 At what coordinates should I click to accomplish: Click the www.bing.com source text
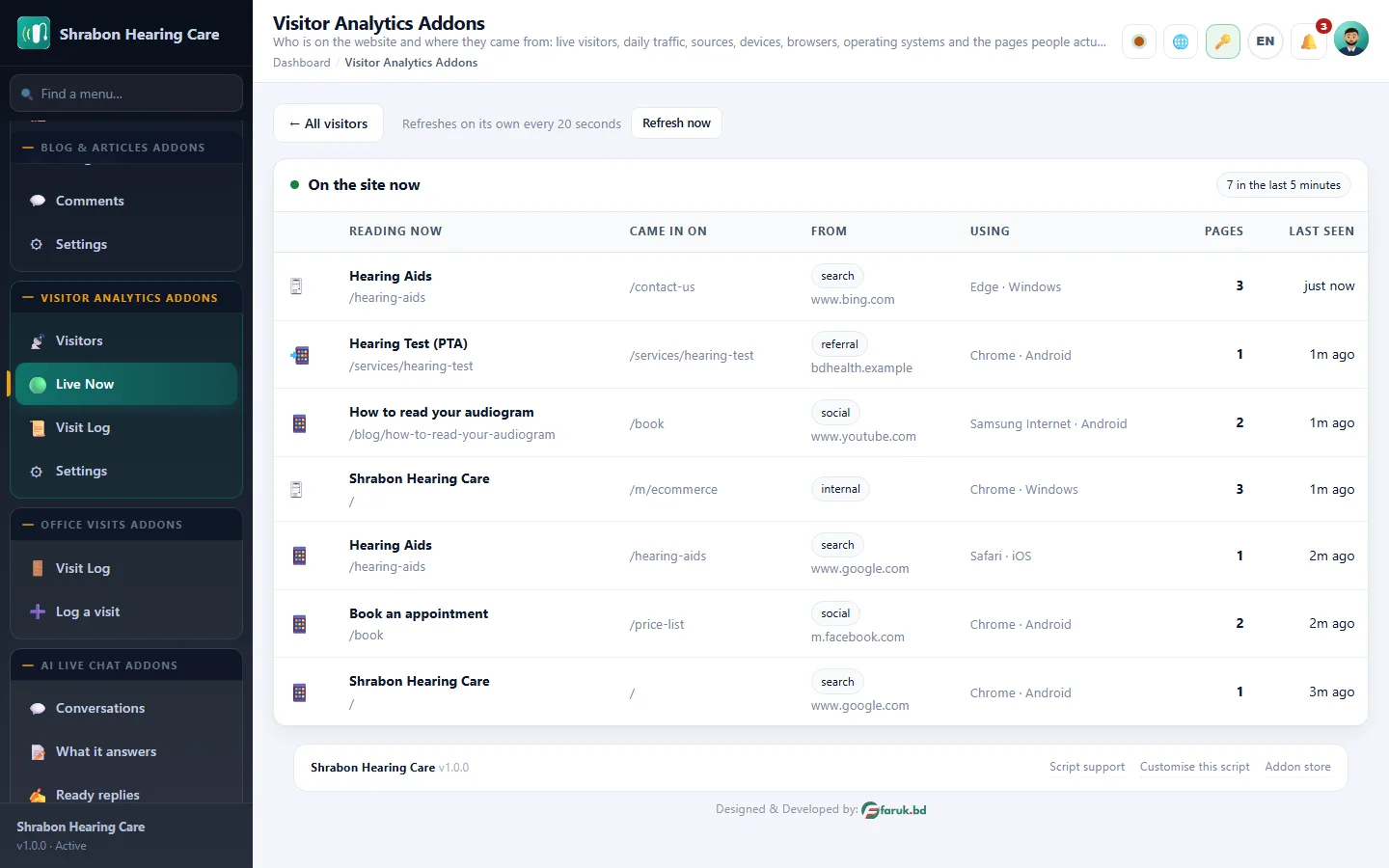(853, 300)
